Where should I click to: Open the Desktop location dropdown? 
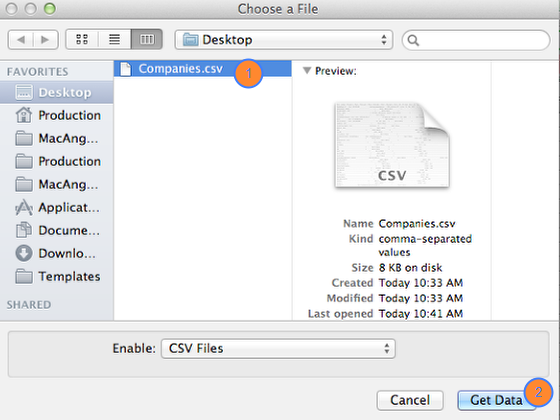coord(284,40)
